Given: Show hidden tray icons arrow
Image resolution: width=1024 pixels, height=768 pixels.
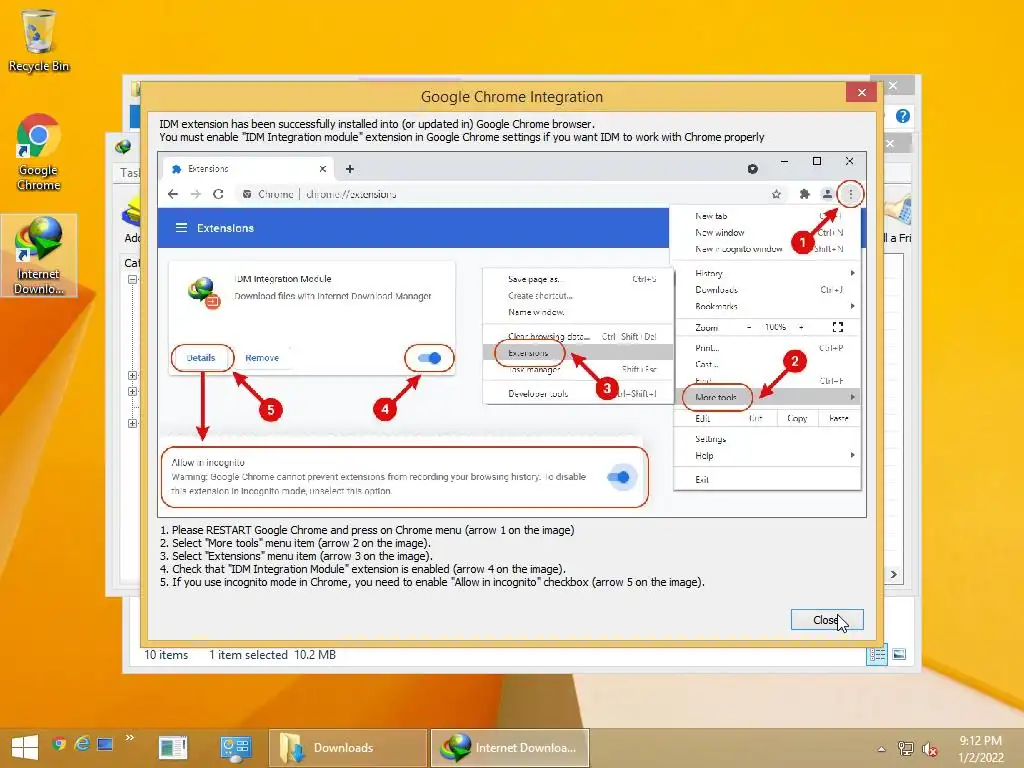Looking at the screenshot, I should [881, 749].
